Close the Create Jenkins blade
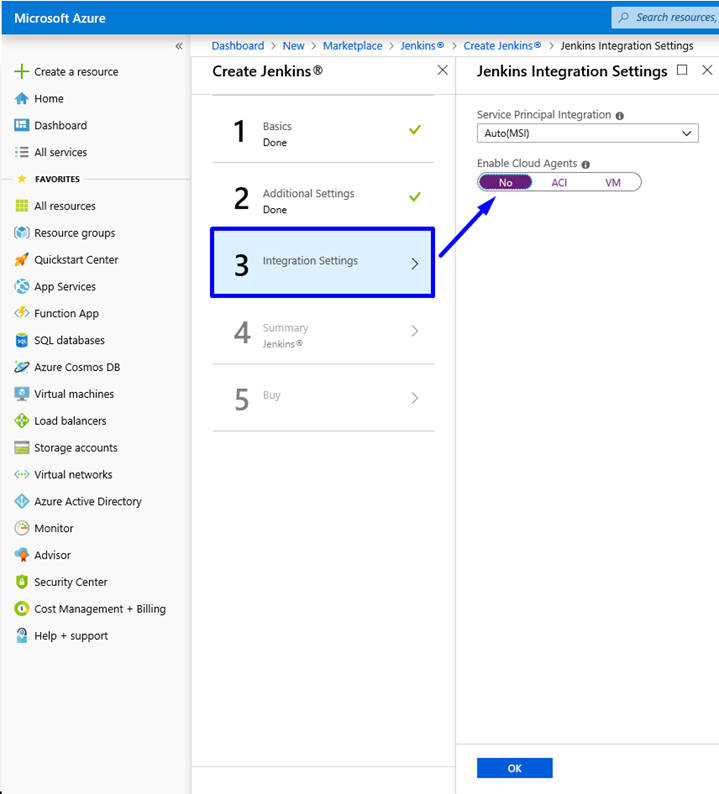The height and width of the screenshot is (794, 719). 443,70
